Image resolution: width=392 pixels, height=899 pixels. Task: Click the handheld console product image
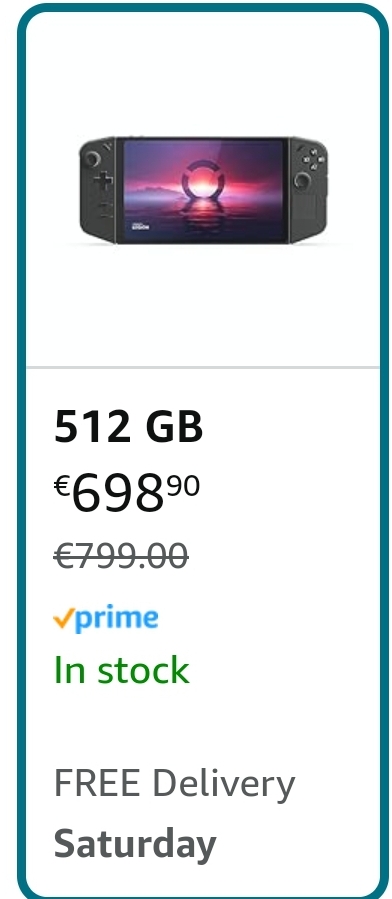[x=203, y=190]
